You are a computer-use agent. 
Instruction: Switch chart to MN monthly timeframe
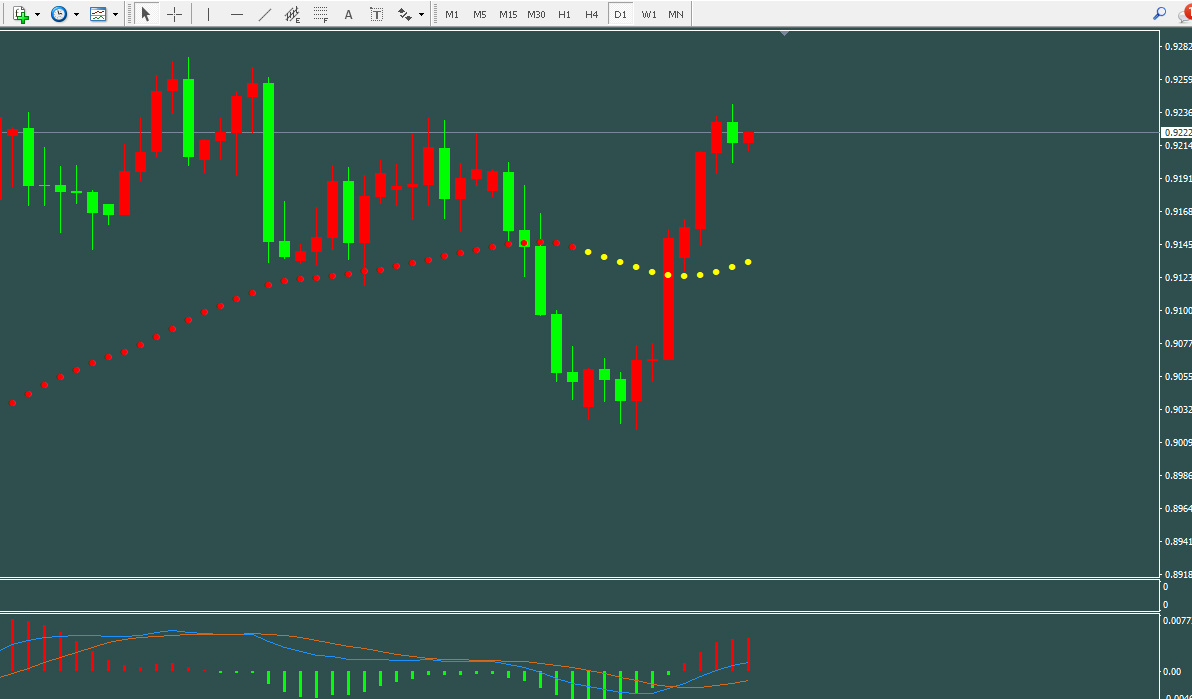tap(676, 14)
